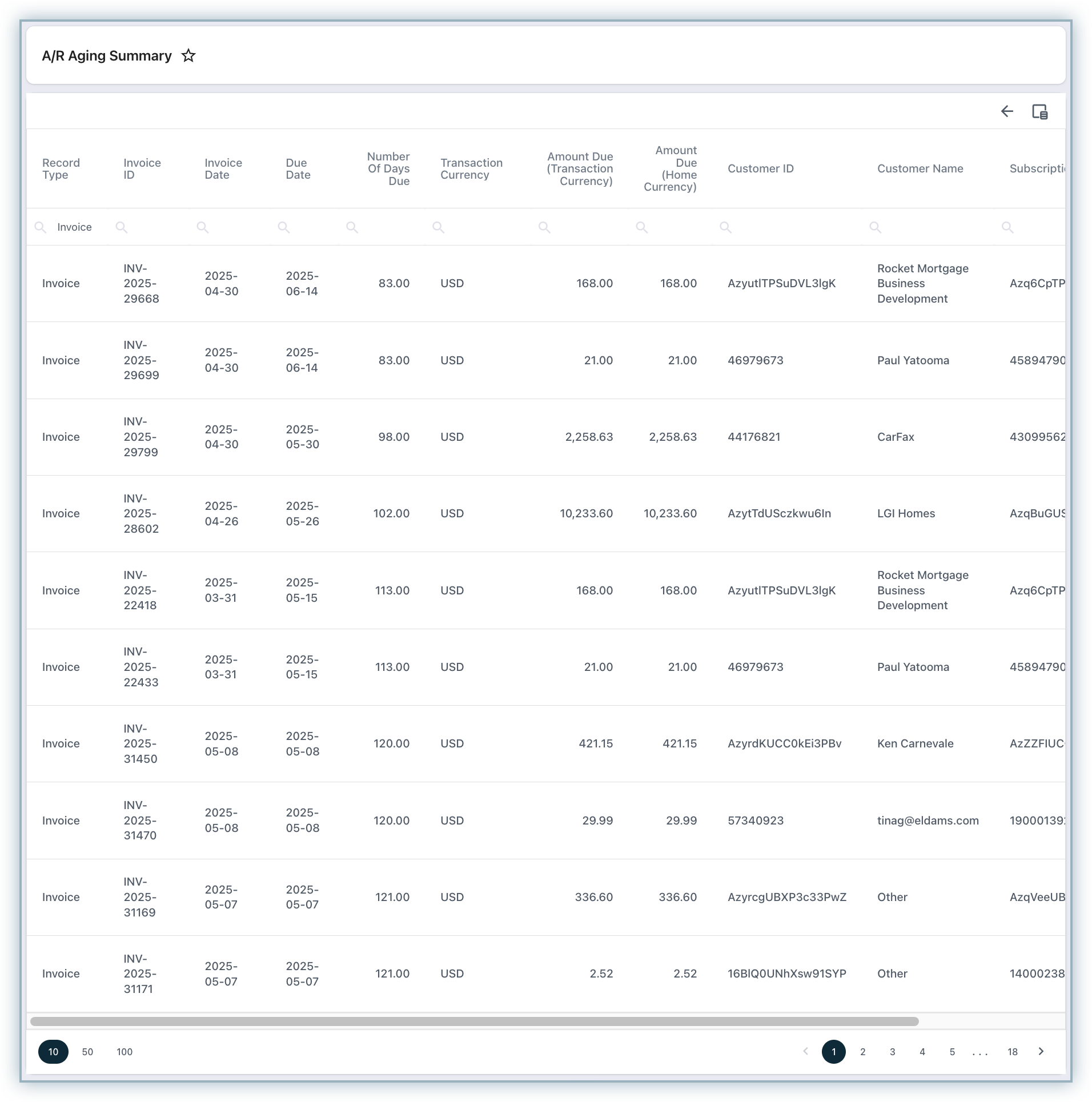Sort by Customer Name column header
This screenshot has height=1102, width=1092.
920,169
